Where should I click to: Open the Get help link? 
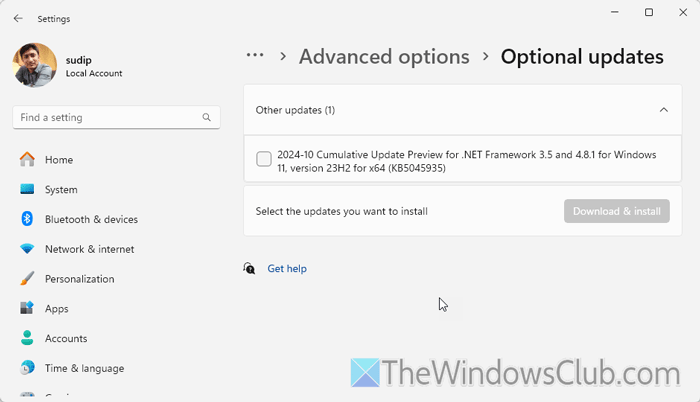point(287,269)
